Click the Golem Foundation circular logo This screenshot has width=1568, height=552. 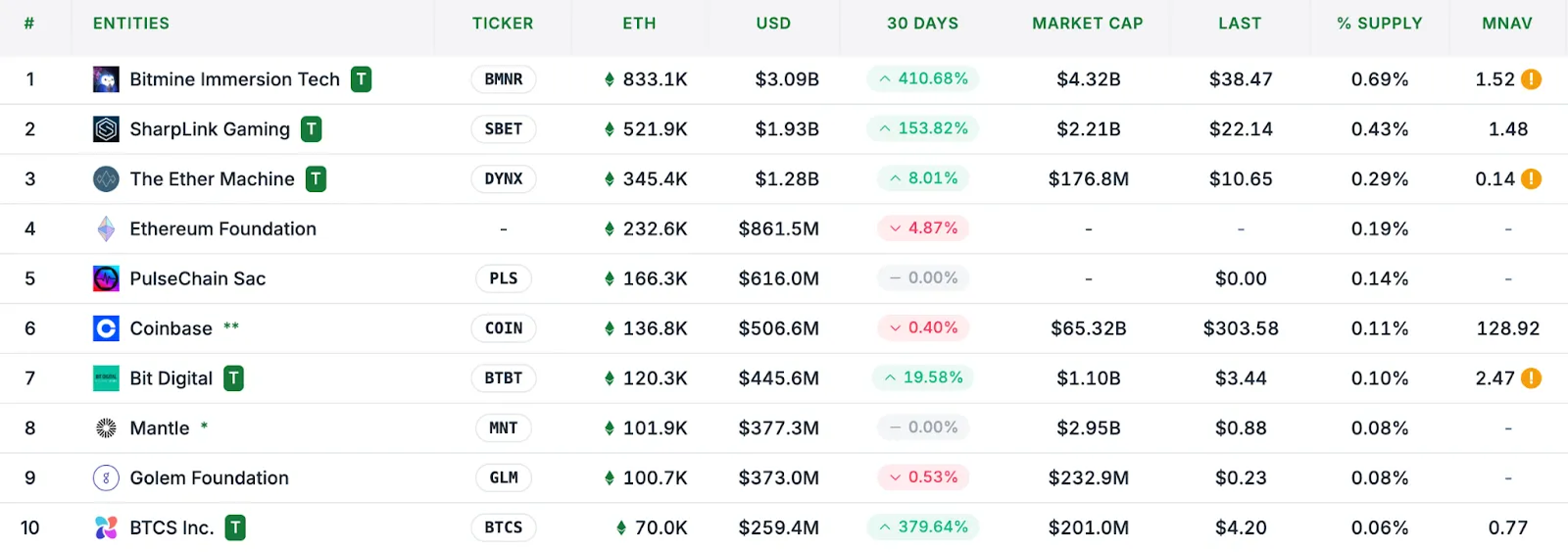tap(106, 478)
